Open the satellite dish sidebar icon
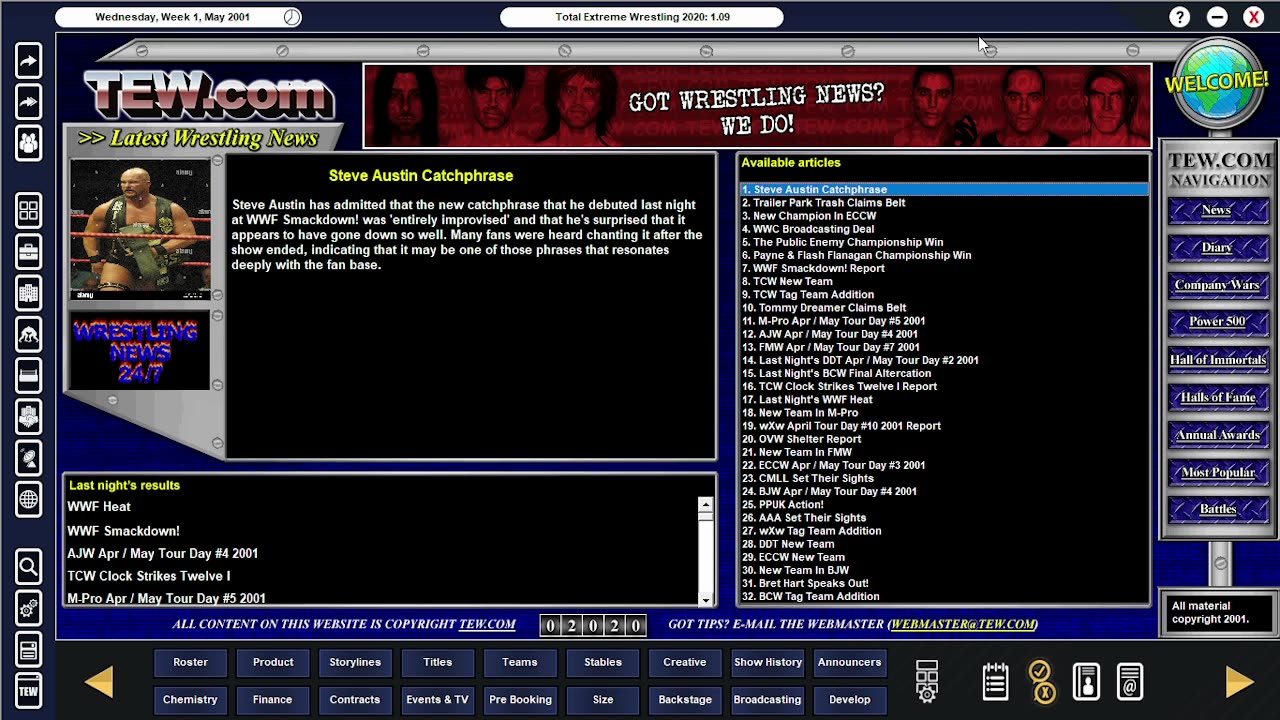1280x720 pixels. (28, 458)
